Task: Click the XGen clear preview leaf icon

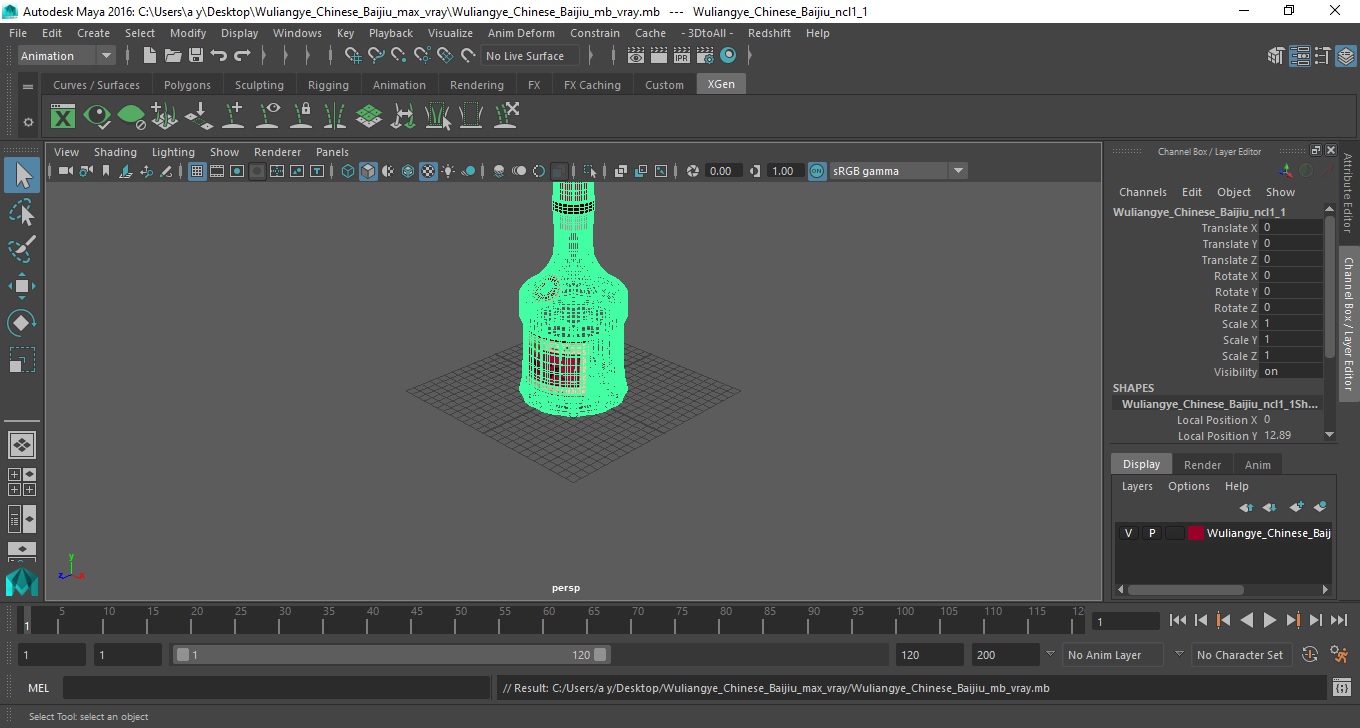Action: (x=131, y=116)
